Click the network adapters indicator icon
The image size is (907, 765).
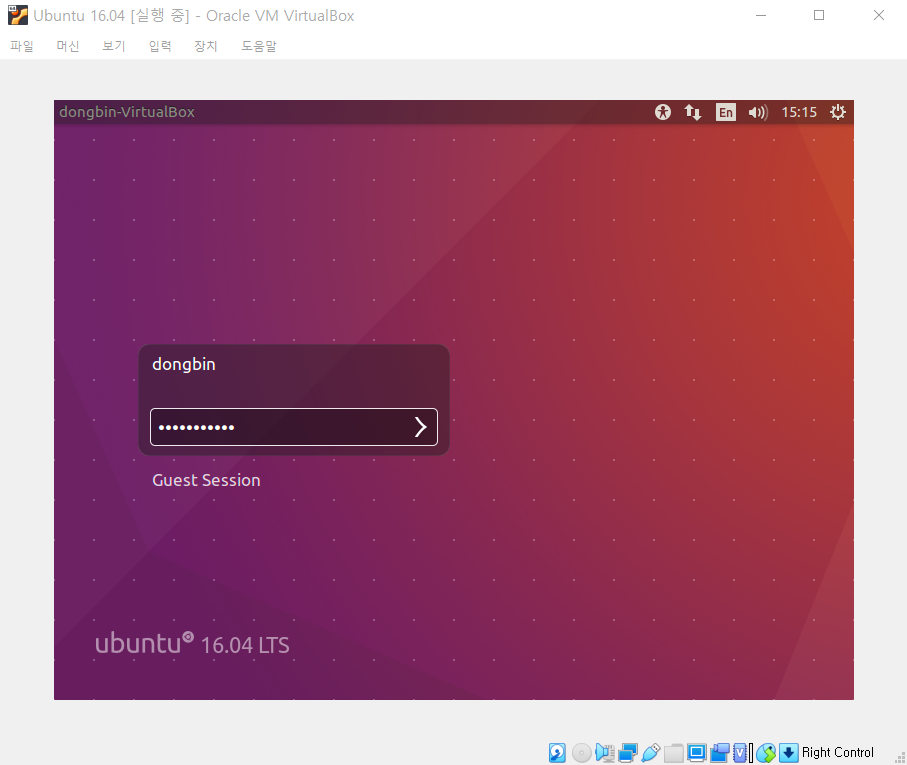tap(628, 752)
